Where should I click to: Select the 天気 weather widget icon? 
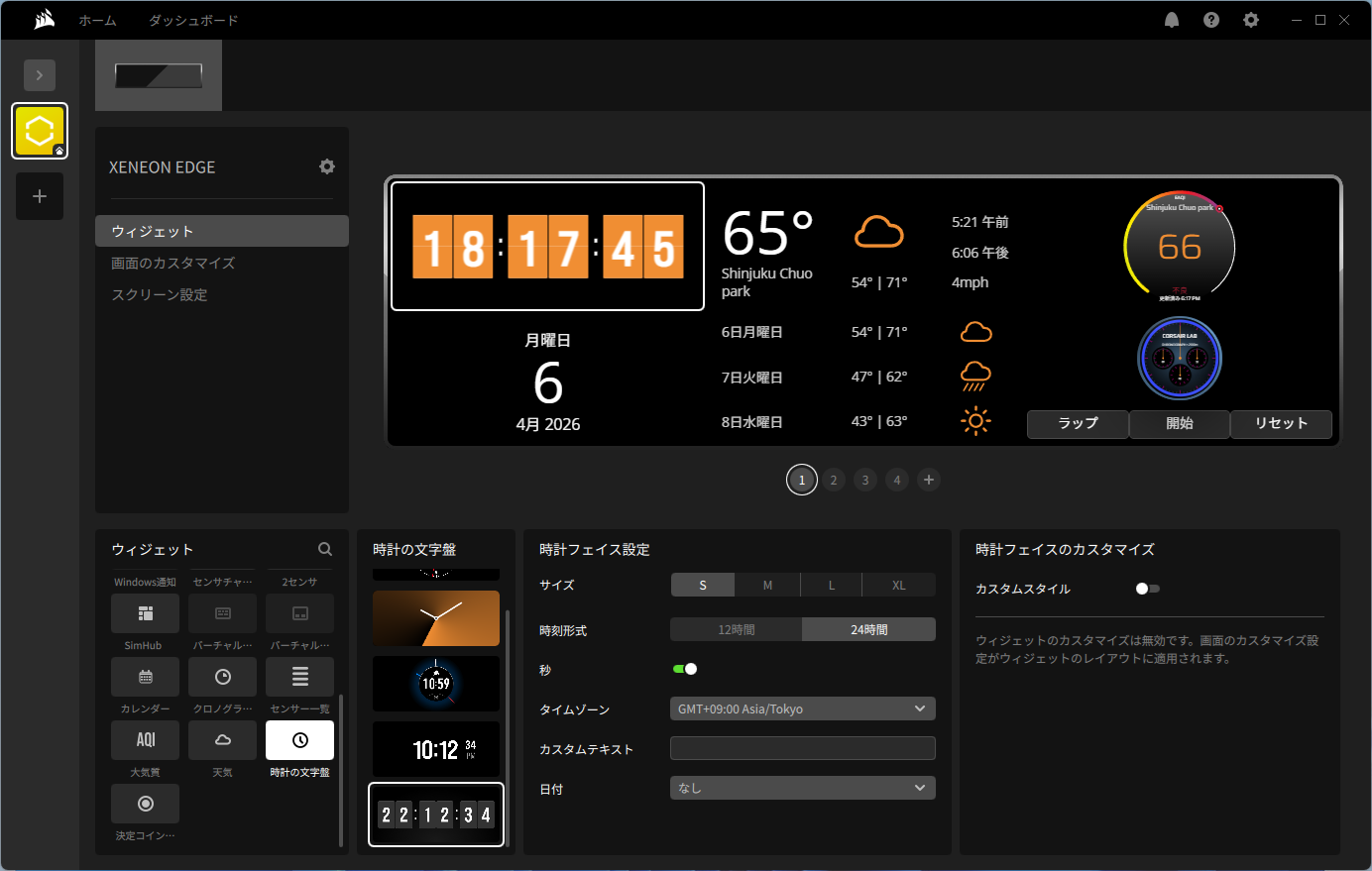pos(223,740)
